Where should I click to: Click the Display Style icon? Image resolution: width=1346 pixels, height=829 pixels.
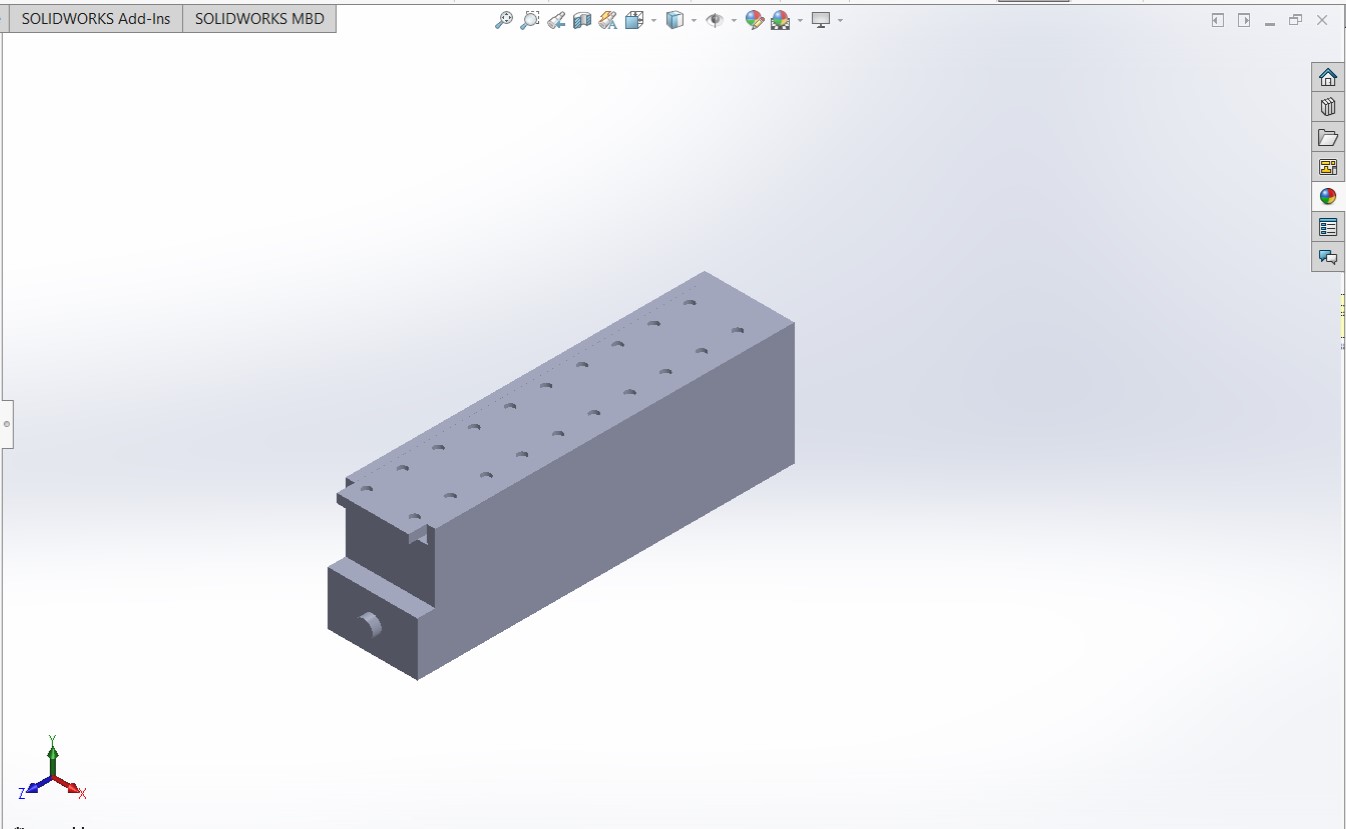[675, 20]
